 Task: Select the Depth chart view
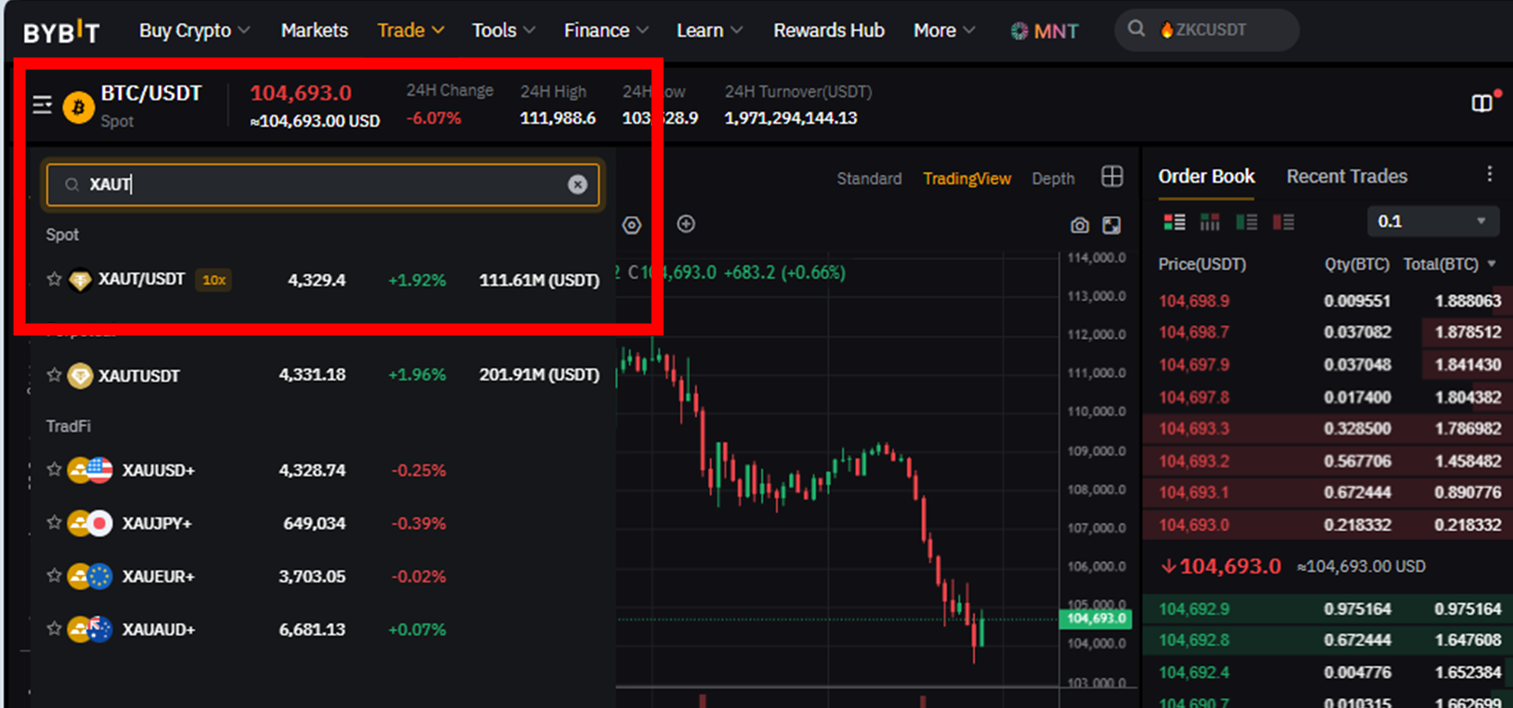[x=1052, y=177]
